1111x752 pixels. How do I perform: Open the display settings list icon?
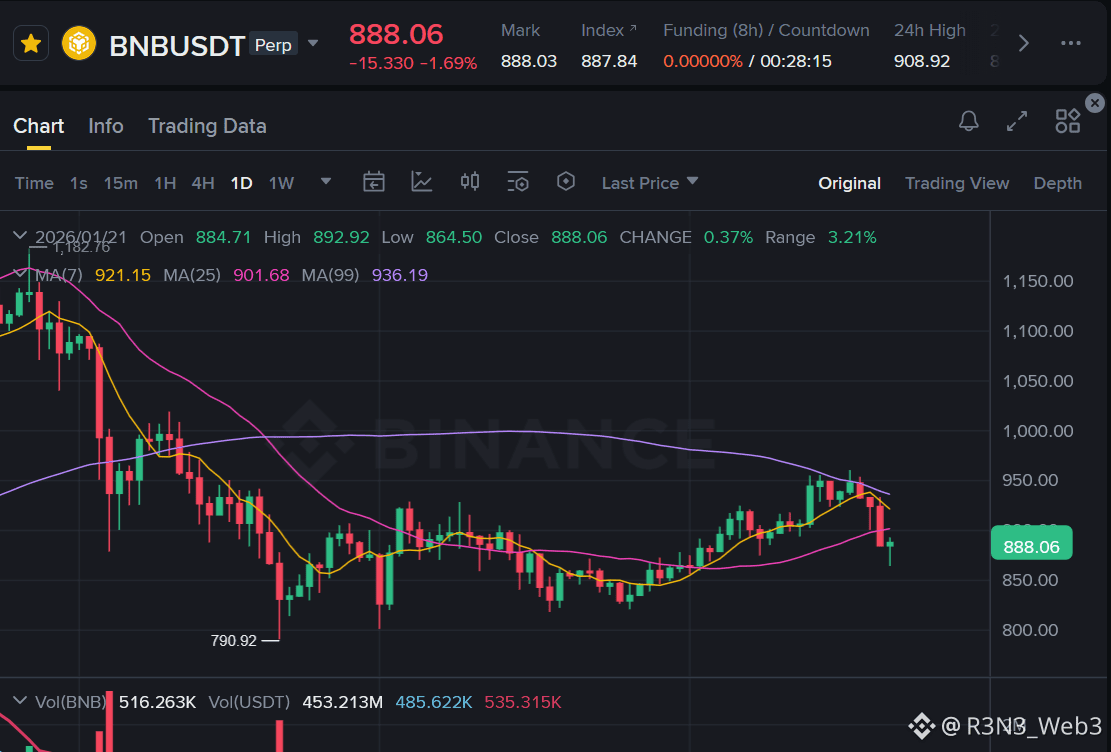(x=518, y=182)
